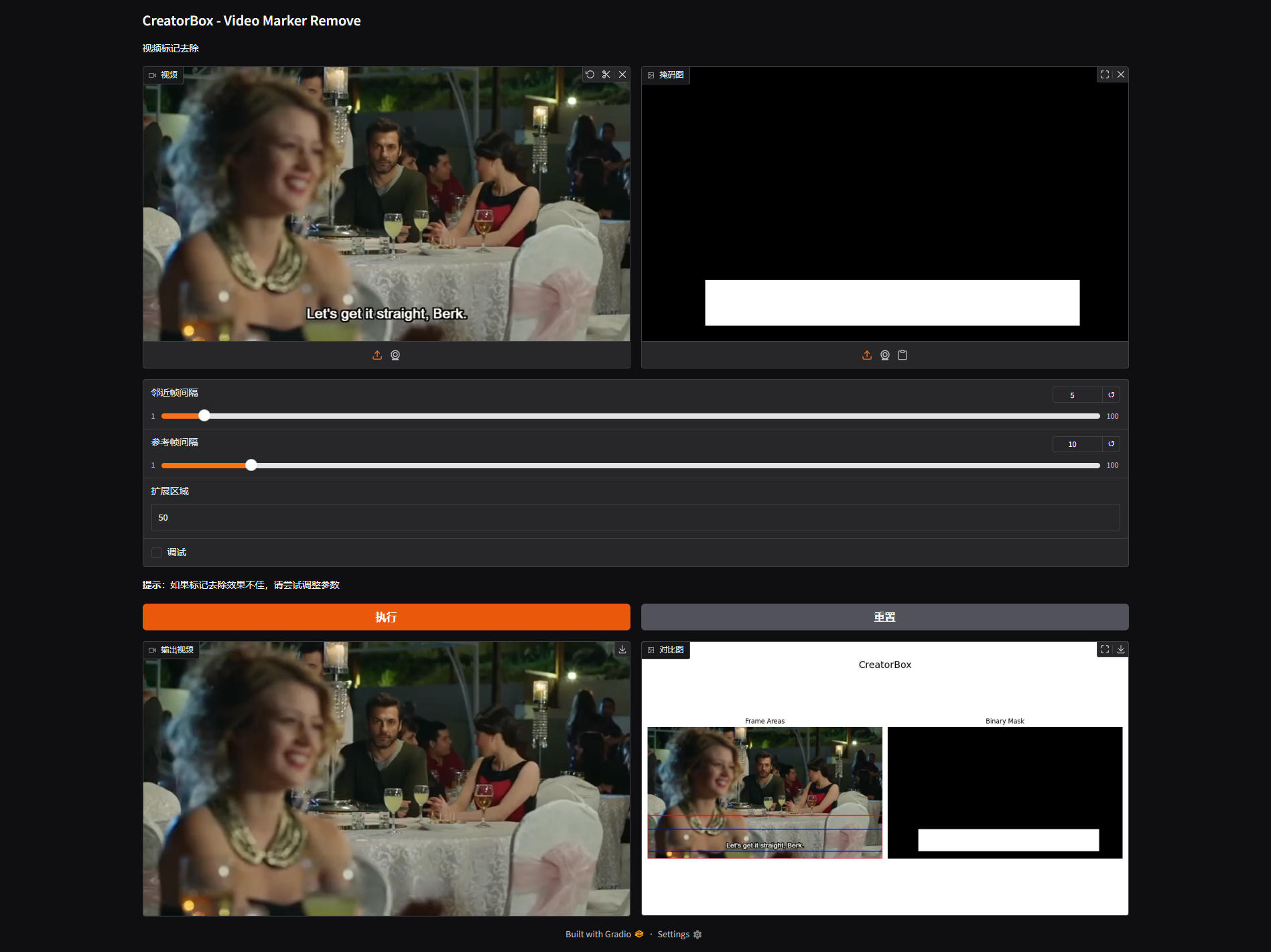Click the 参考帧间隔 slider handle
This screenshot has height=952, width=1271.
pos(251,465)
